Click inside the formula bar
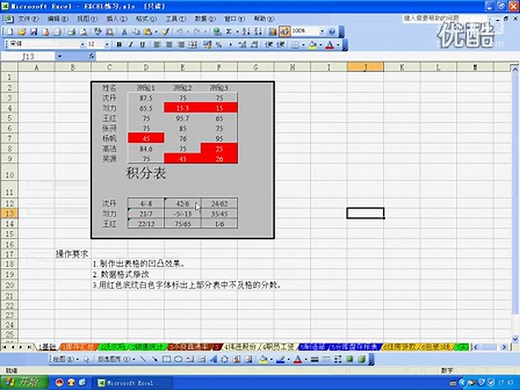520x390 pixels. point(307,56)
